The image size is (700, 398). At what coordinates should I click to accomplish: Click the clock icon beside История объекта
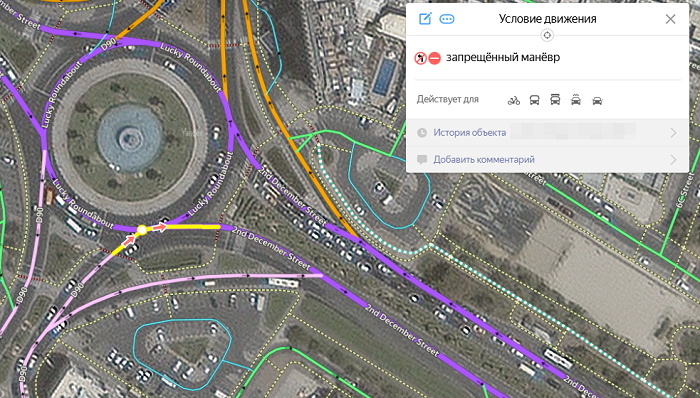[x=422, y=133]
